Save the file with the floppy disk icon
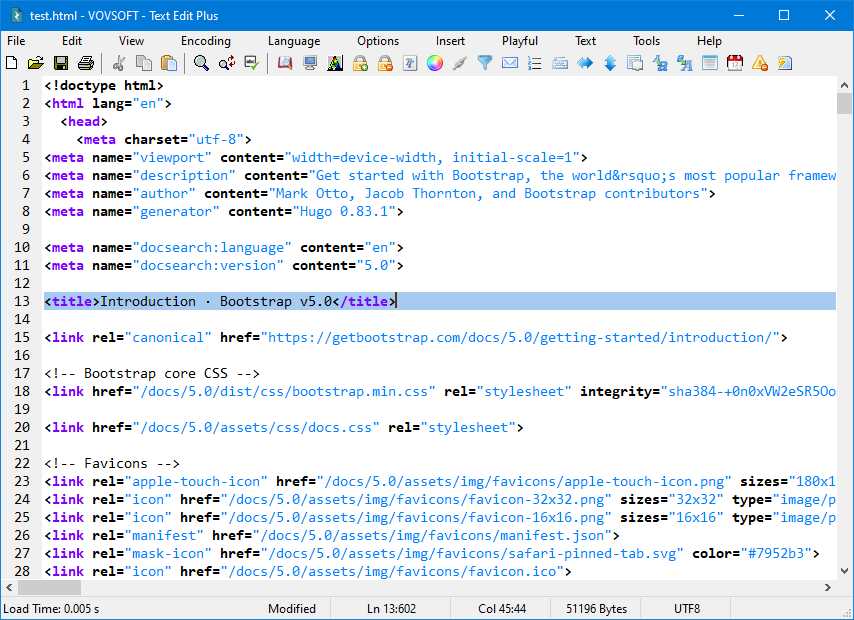854x620 pixels. [x=60, y=63]
